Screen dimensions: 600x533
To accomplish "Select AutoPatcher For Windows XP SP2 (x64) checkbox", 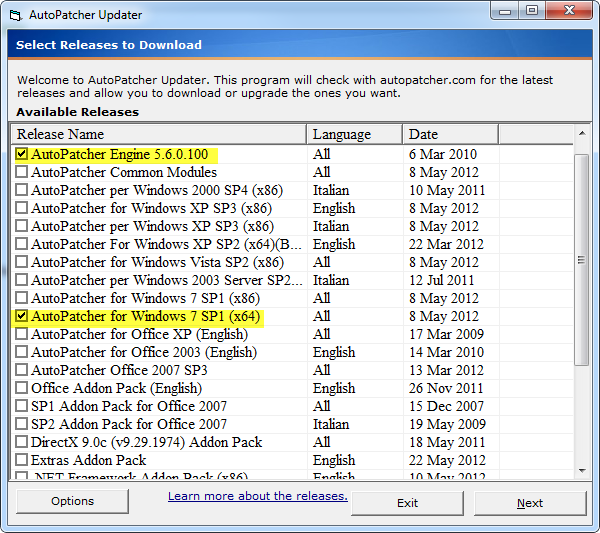I will (21, 244).
